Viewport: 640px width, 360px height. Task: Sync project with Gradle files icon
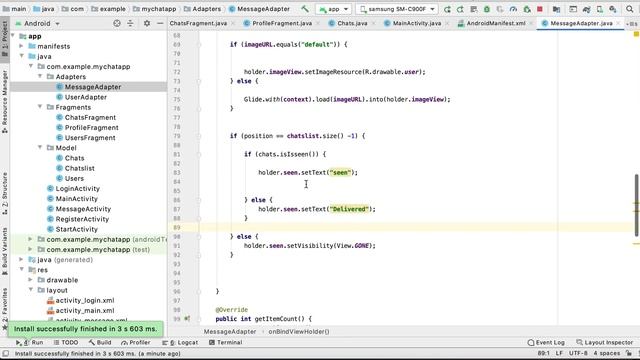(x=586, y=9)
